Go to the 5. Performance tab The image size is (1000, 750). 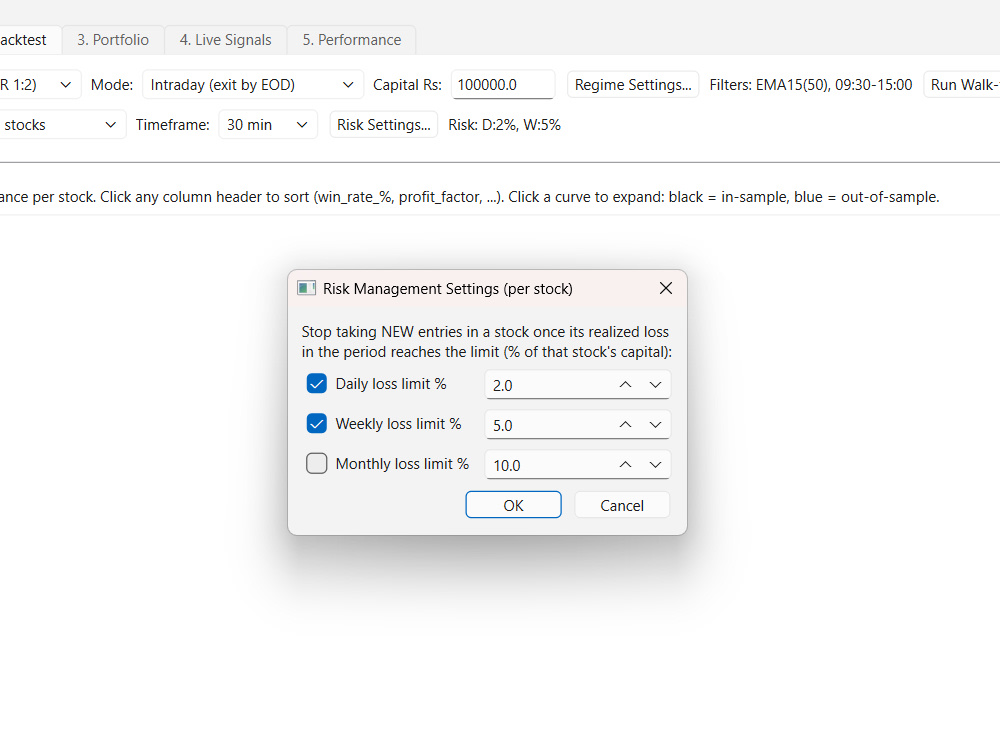(351, 40)
